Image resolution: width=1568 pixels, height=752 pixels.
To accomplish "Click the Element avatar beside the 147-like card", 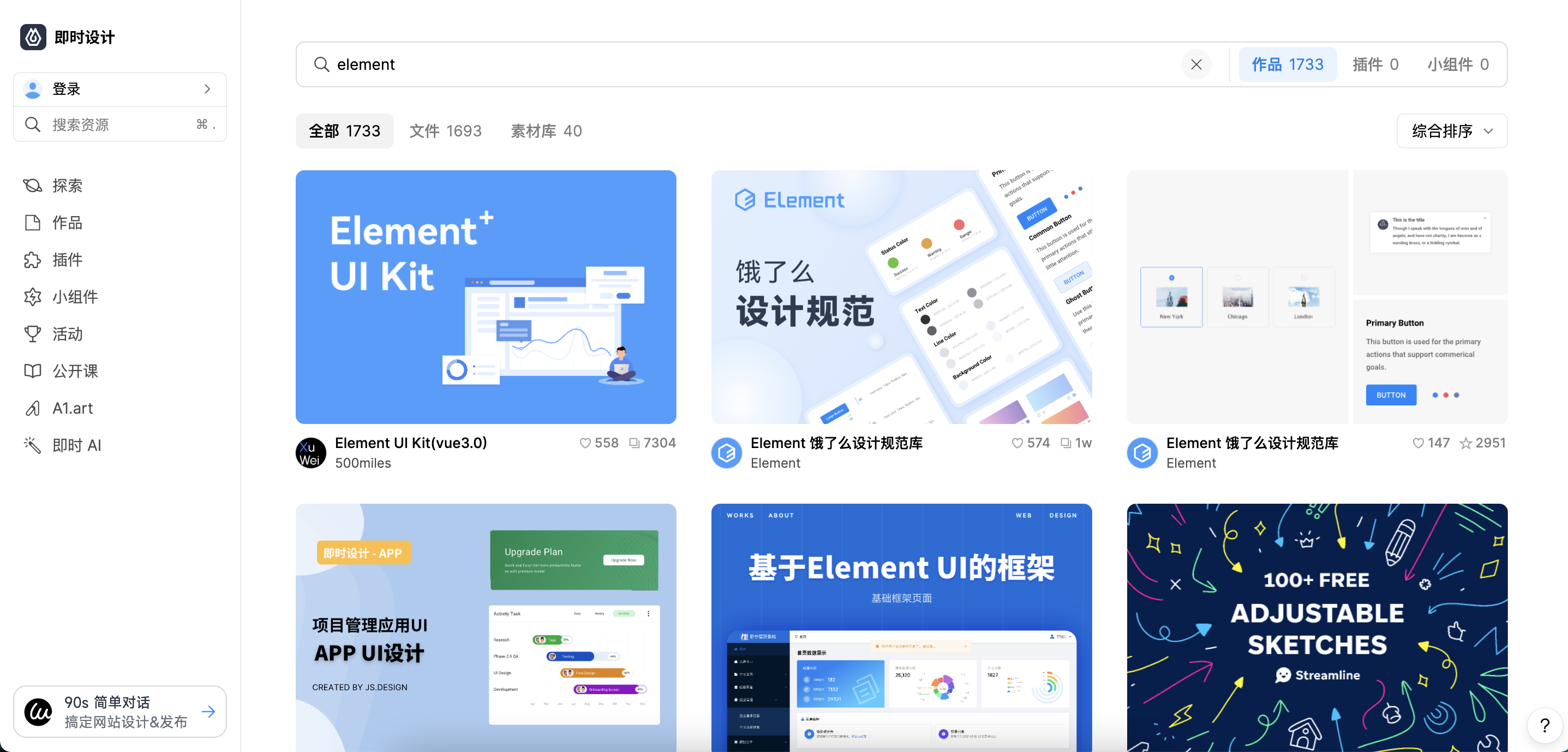I will 1142,453.
